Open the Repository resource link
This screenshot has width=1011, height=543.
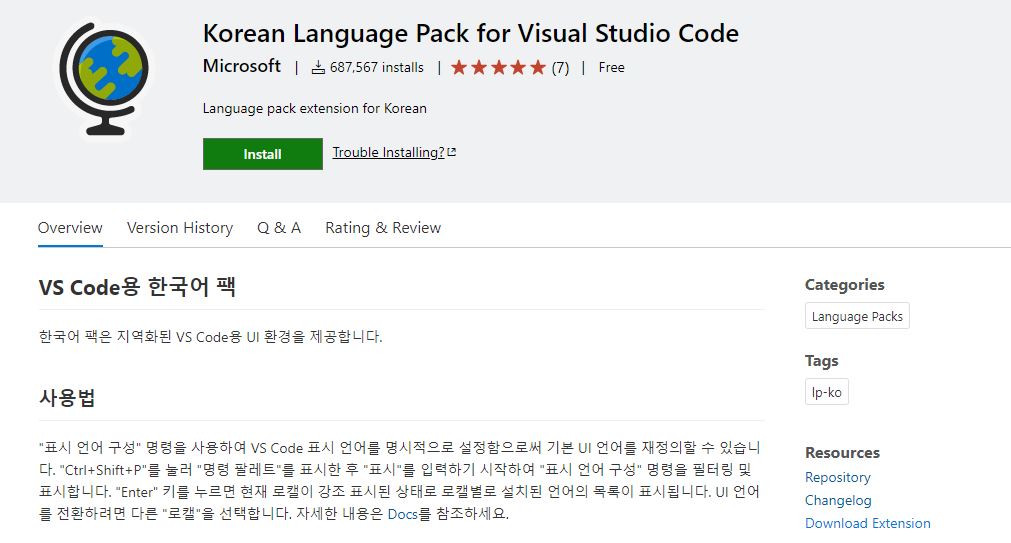coord(838,477)
